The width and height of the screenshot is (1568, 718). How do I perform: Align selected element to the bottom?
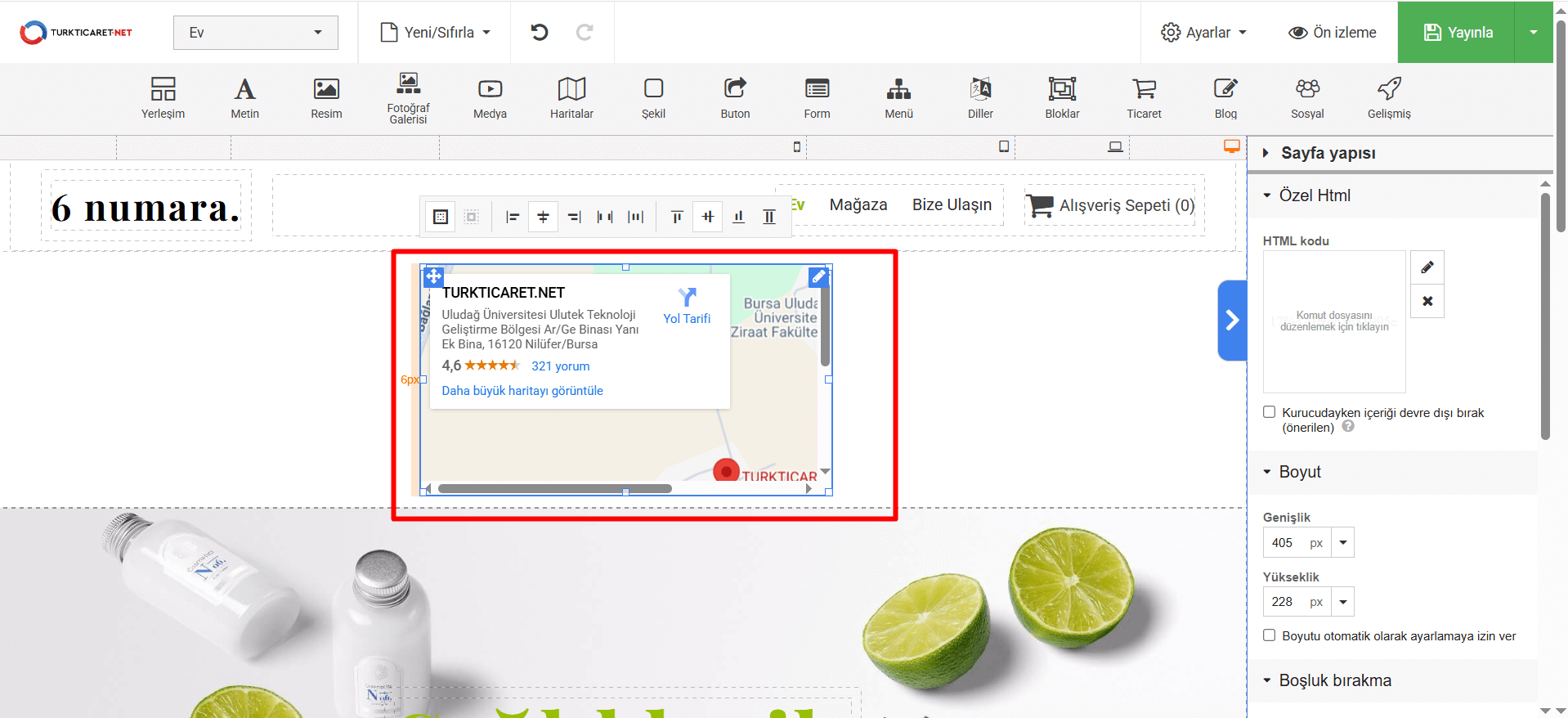click(738, 217)
